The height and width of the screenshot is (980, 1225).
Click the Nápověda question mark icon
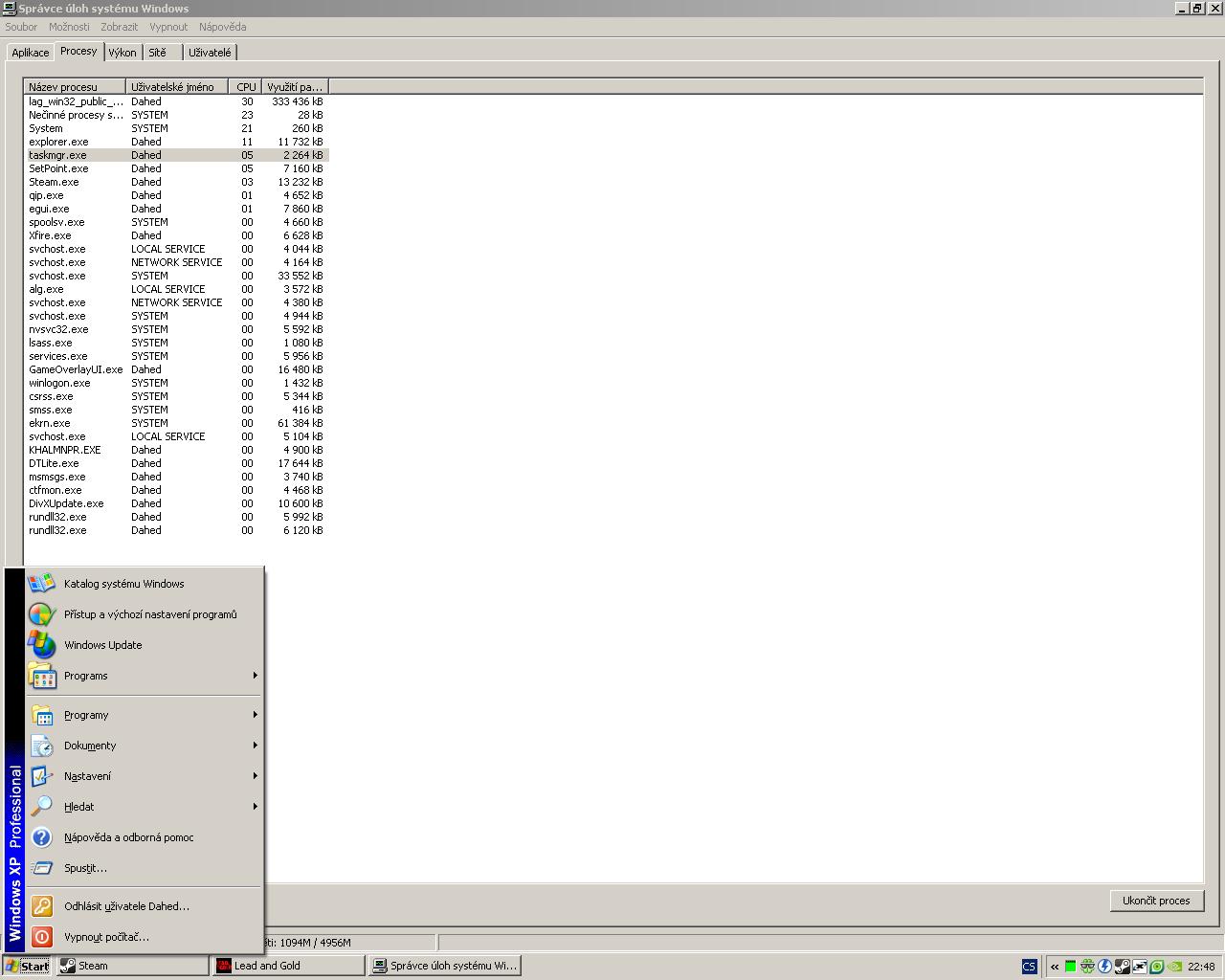[41, 837]
